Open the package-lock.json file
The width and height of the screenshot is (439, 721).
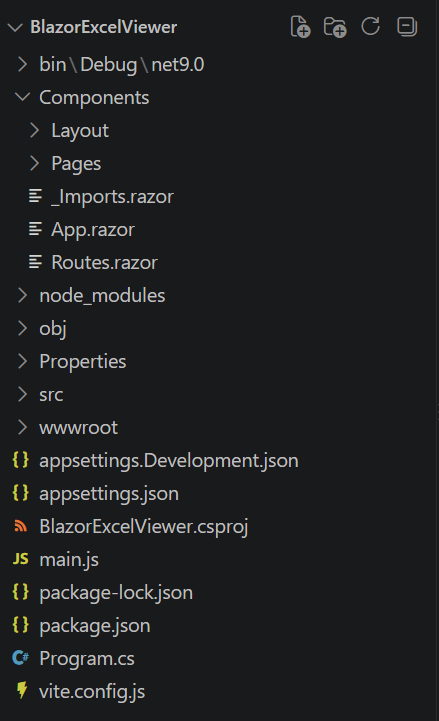tap(116, 593)
